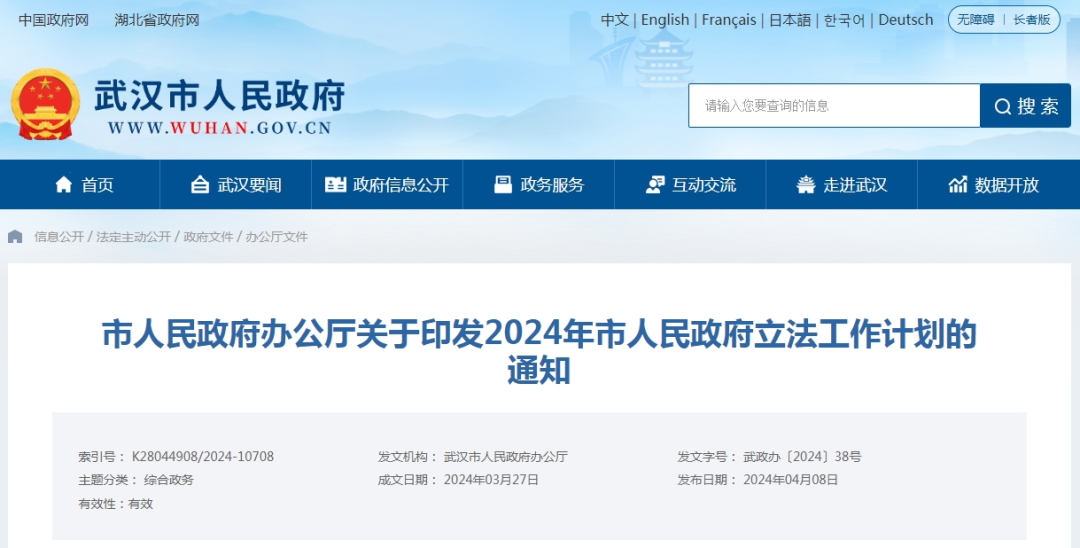Open the 数据开放 menu

pyautogui.click(x=1006, y=185)
